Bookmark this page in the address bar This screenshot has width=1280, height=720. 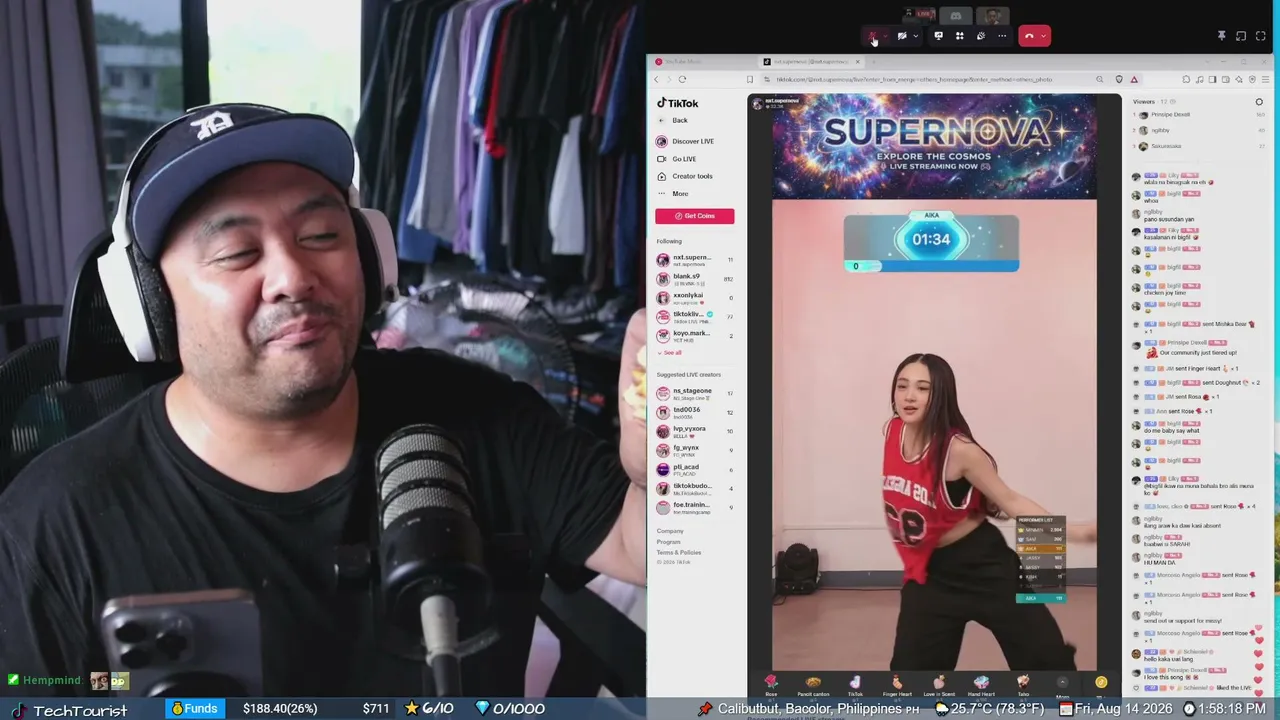749,79
